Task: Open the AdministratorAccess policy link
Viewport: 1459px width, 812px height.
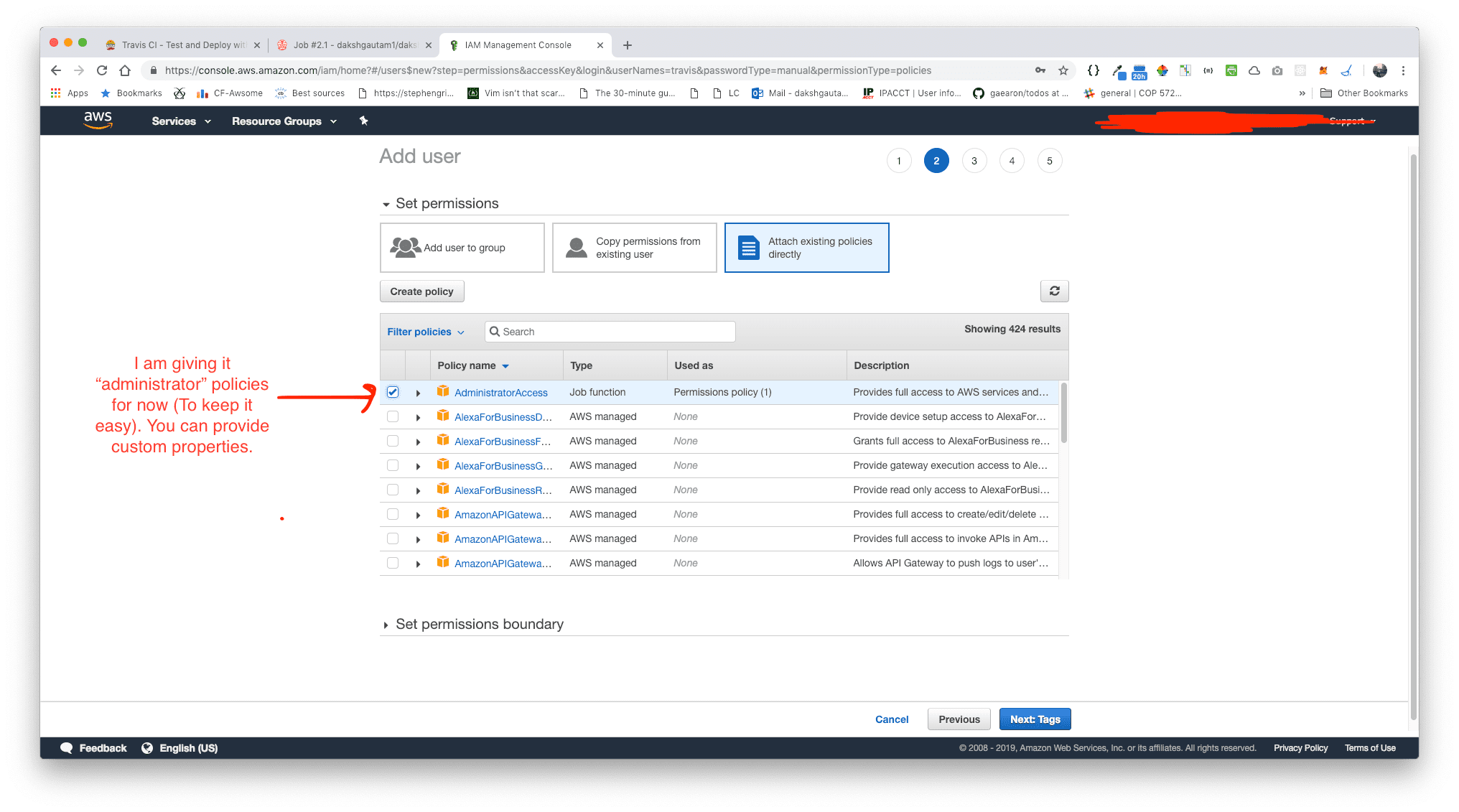Action: [501, 393]
